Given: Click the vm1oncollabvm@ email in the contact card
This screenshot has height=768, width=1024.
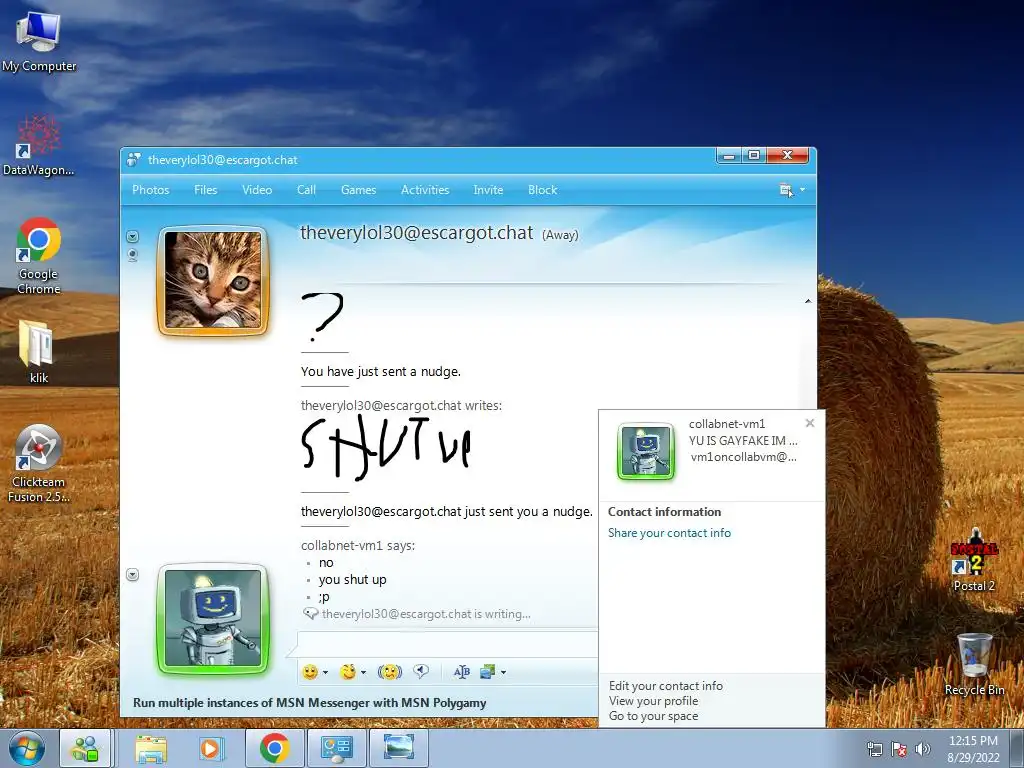Looking at the screenshot, I should (743, 457).
